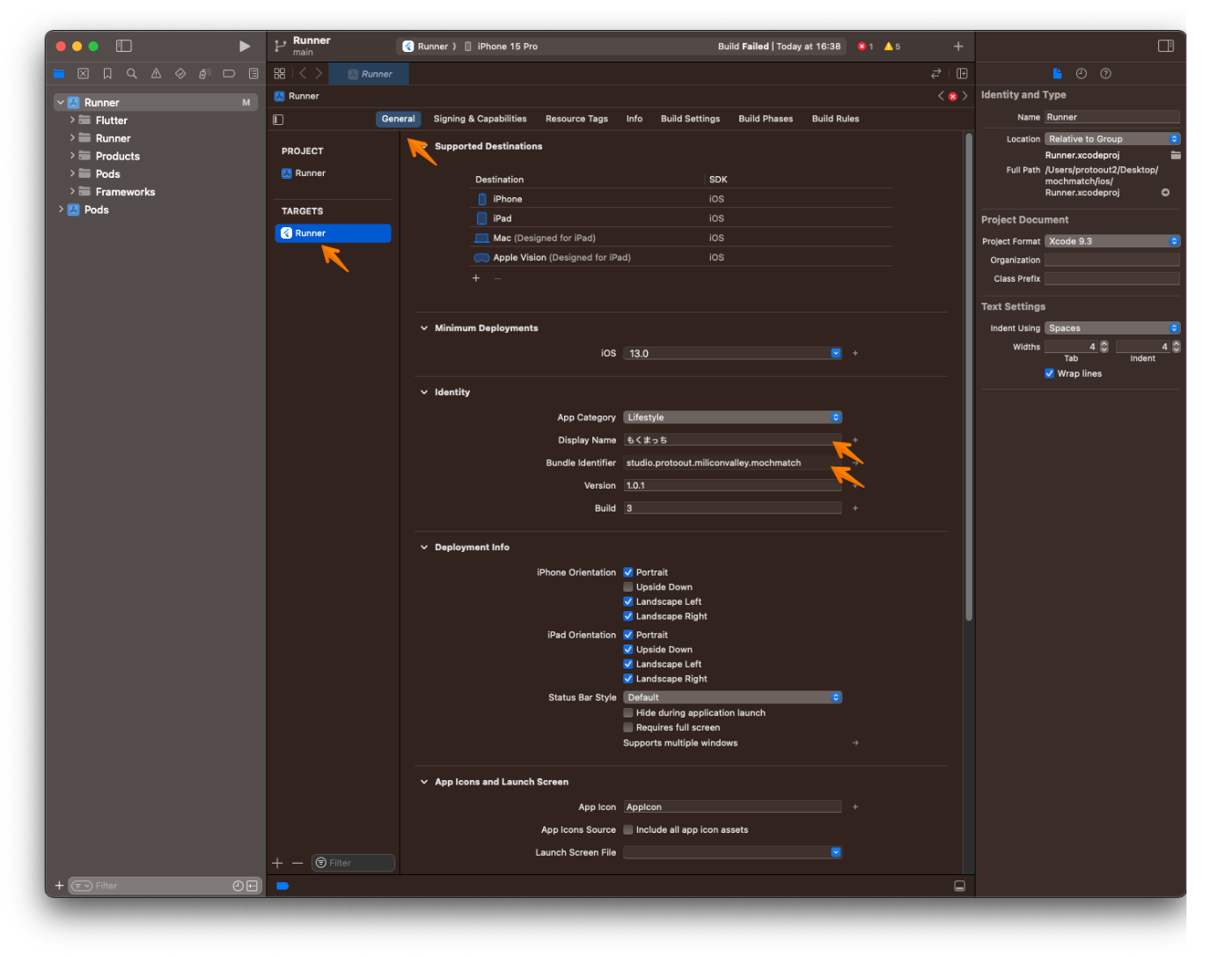Show the History inspector clock icon
This screenshot has height=957, width=1232.
(1082, 74)
